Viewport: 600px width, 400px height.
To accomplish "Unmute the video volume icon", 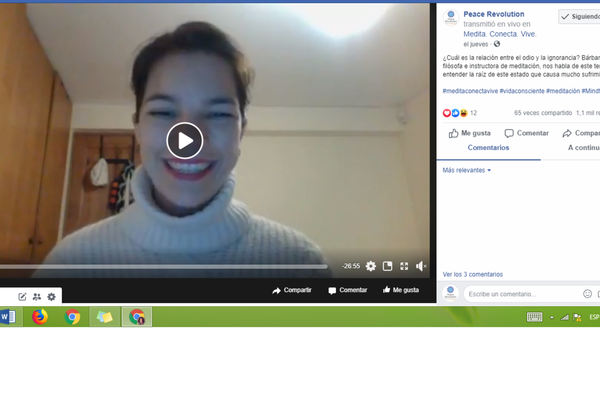I will click(421, 266).
